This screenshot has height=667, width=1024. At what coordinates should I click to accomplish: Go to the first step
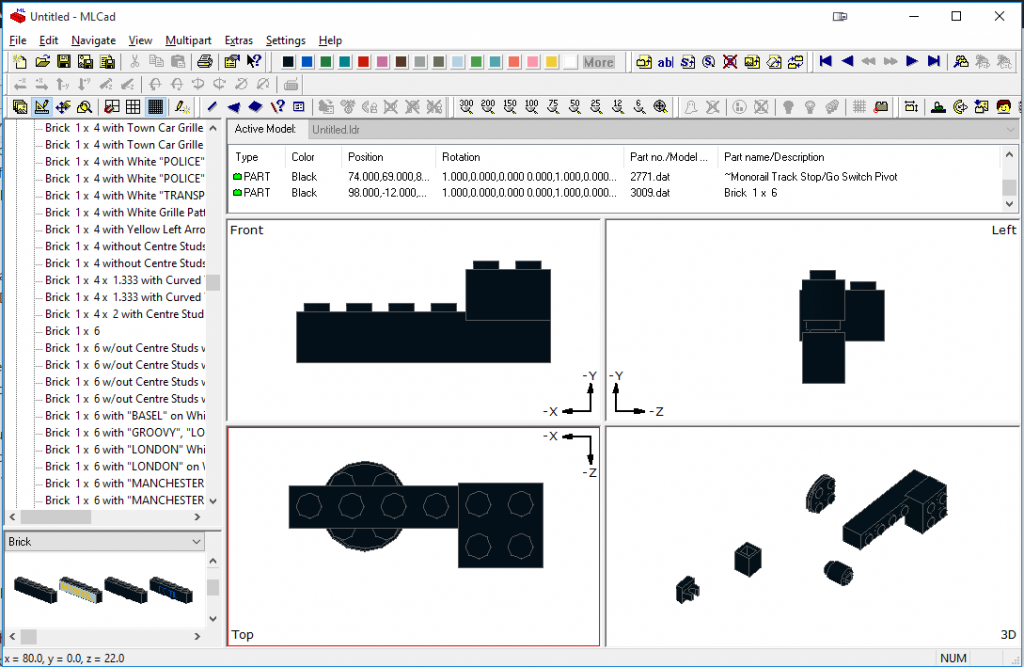coord(825,61)
